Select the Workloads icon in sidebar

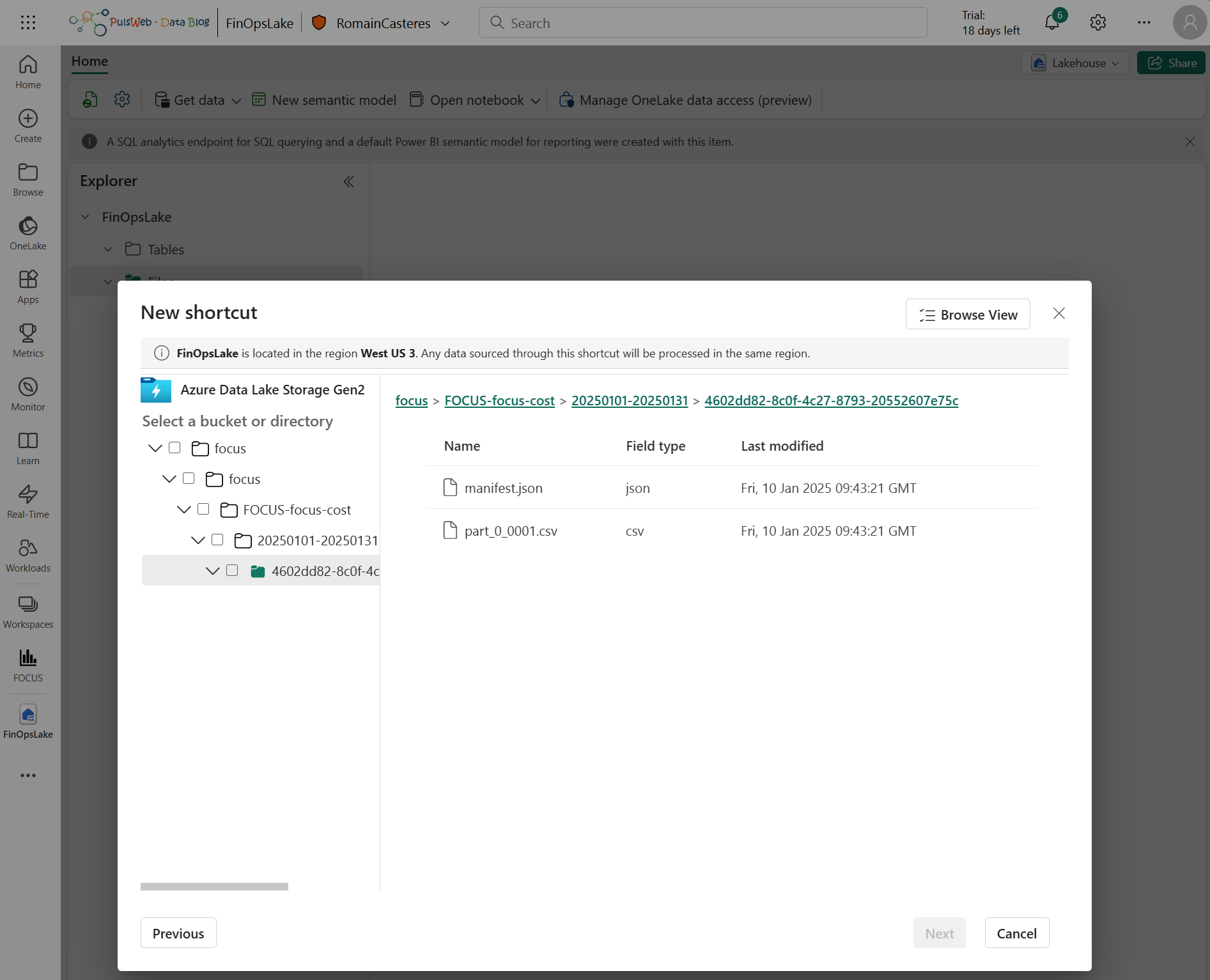pyautogui.click(x=27, y=554)
